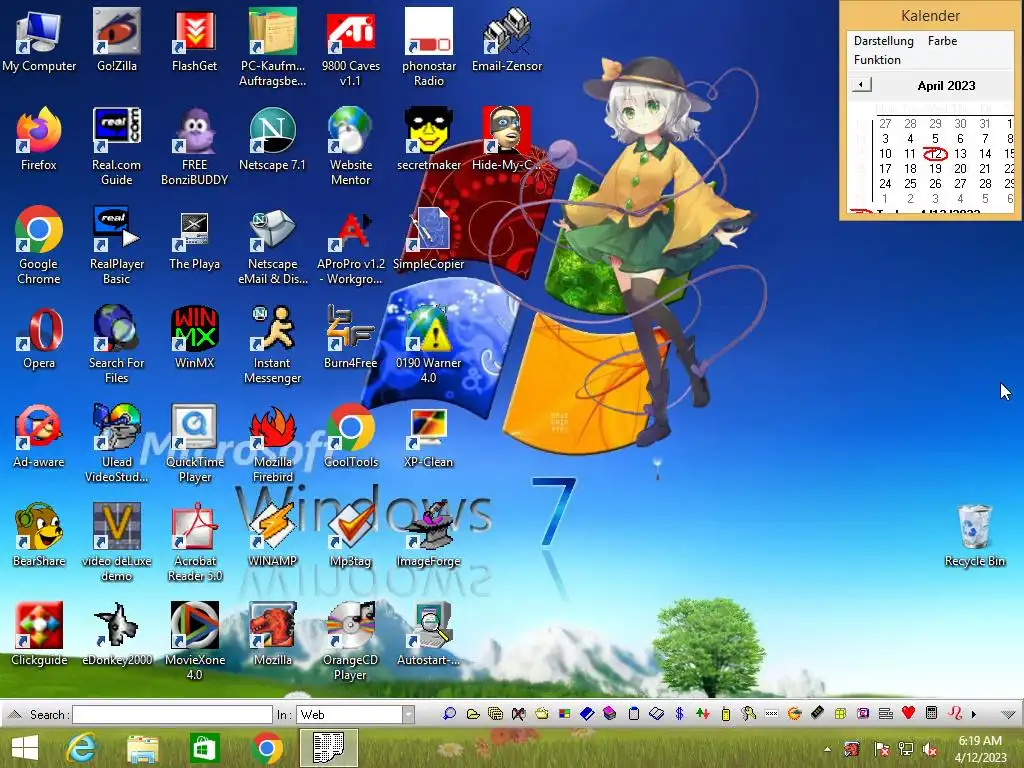Viewport: 1024px width, 768px height.
Task: Open the Windows Store taskbar icon
Action: (x=204, y=748)
